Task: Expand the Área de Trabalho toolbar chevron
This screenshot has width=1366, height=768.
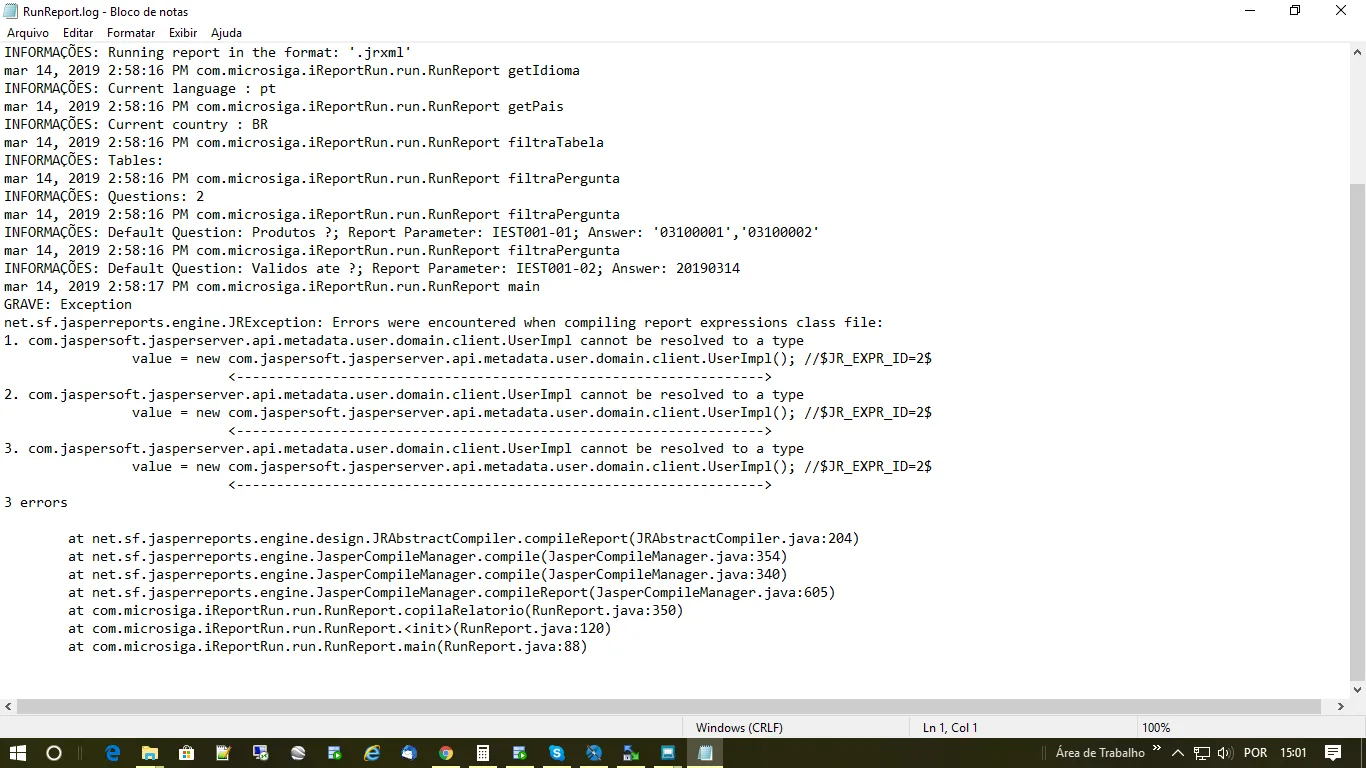Action: [1157, 748]
